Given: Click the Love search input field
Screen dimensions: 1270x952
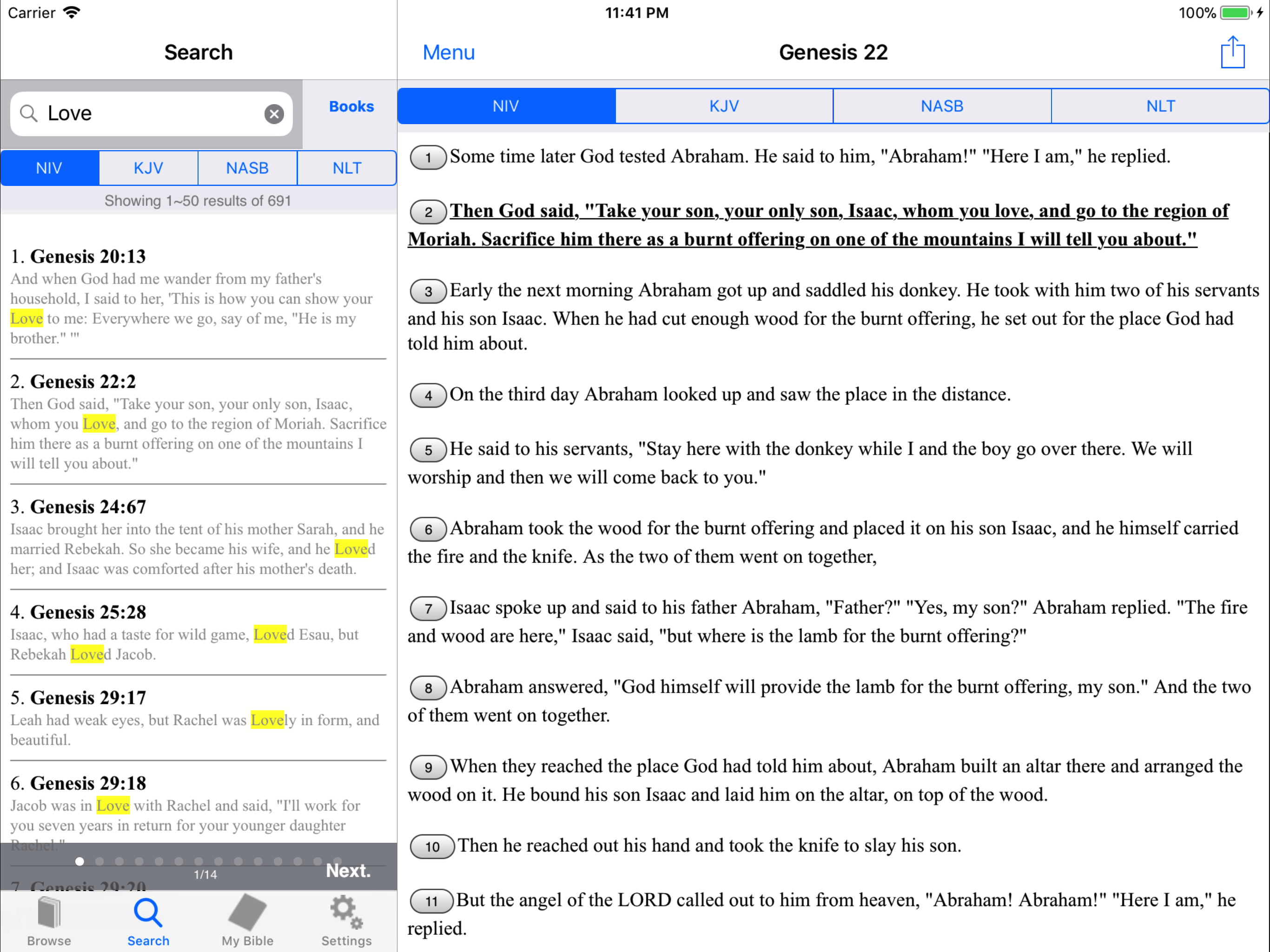Looking at the screenshot, I should pyautogui.click(x=152, y=114).
